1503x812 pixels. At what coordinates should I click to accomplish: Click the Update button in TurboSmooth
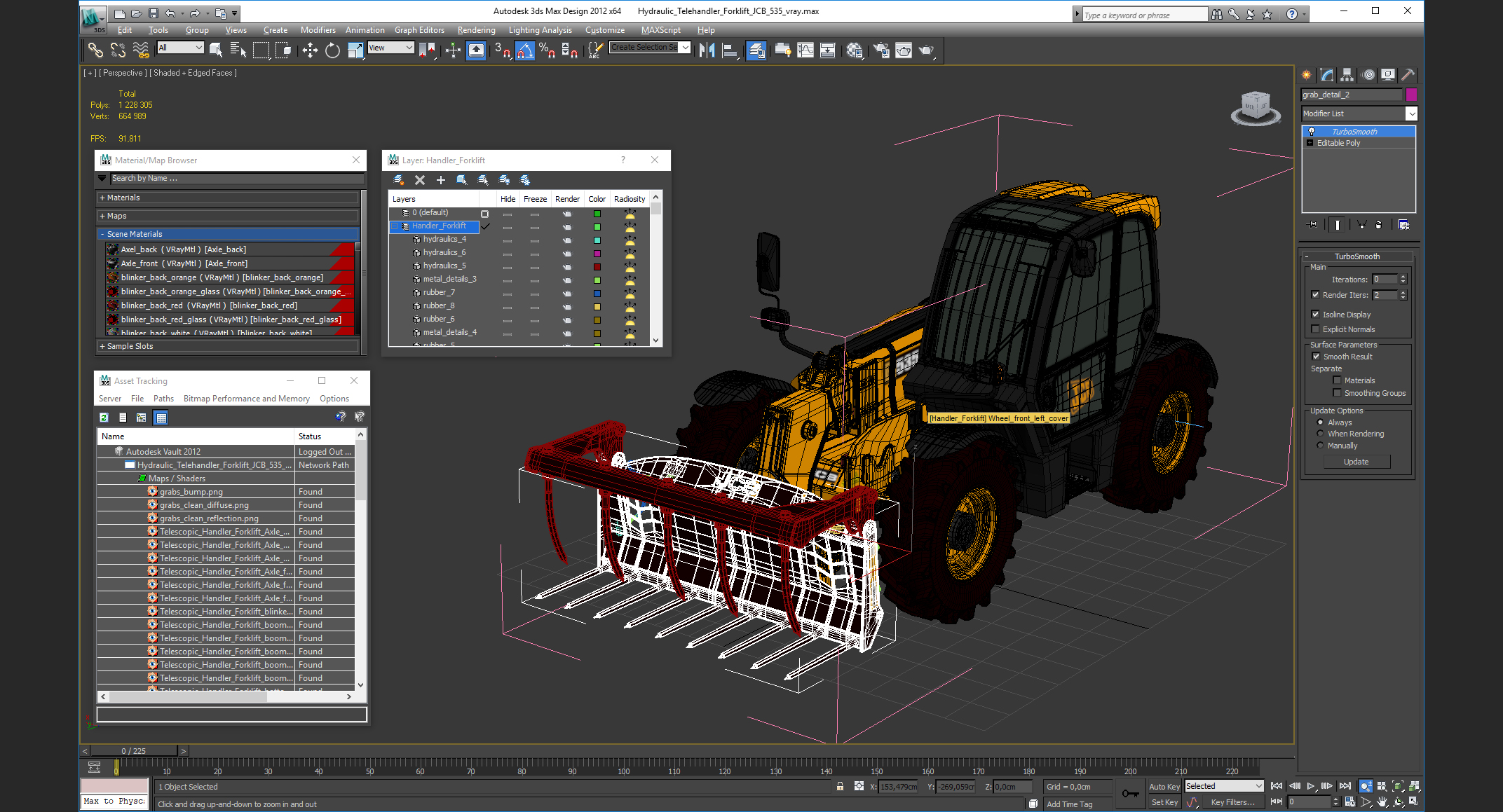click(x=1356, y=462)
